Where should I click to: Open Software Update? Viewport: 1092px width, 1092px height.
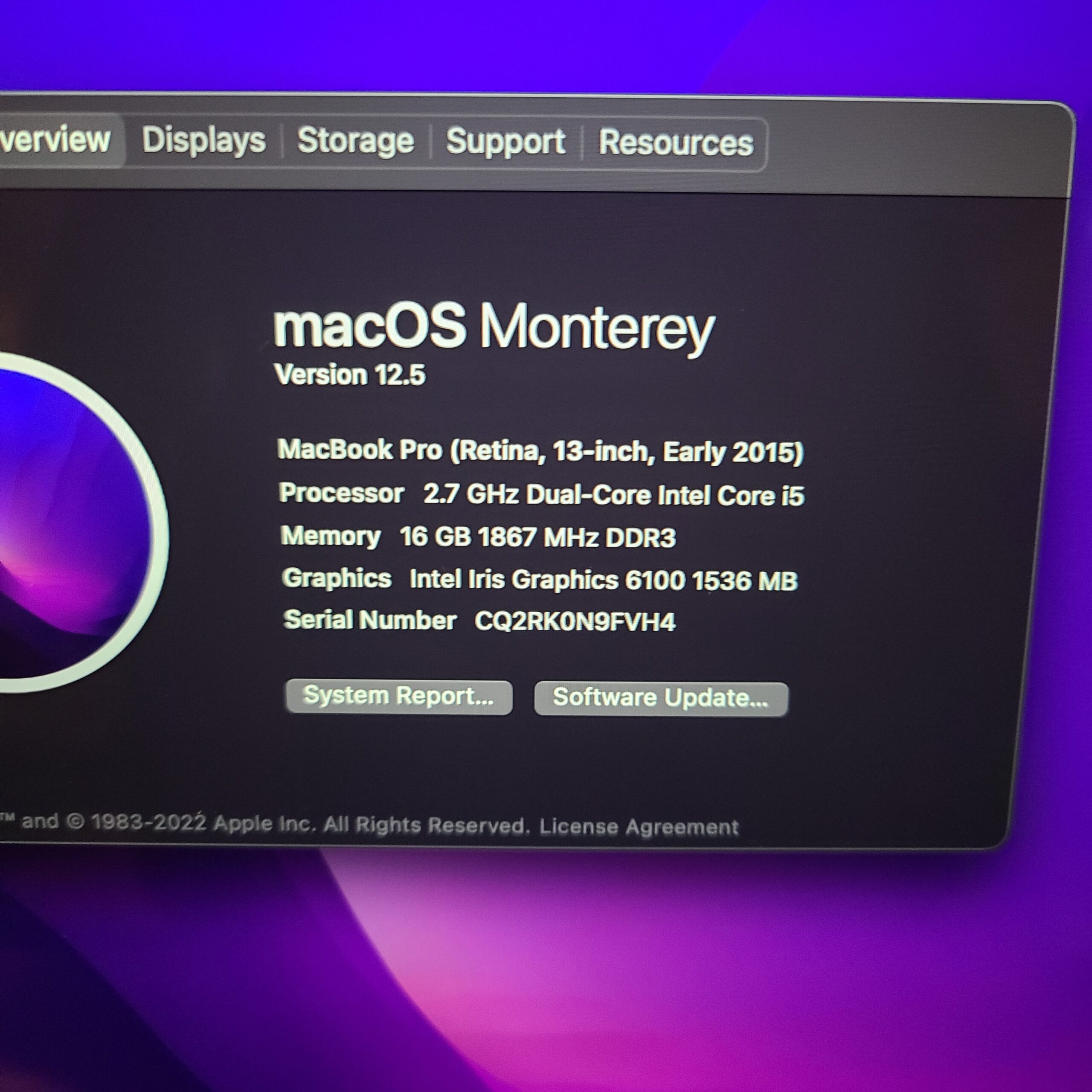coord(660,698)
